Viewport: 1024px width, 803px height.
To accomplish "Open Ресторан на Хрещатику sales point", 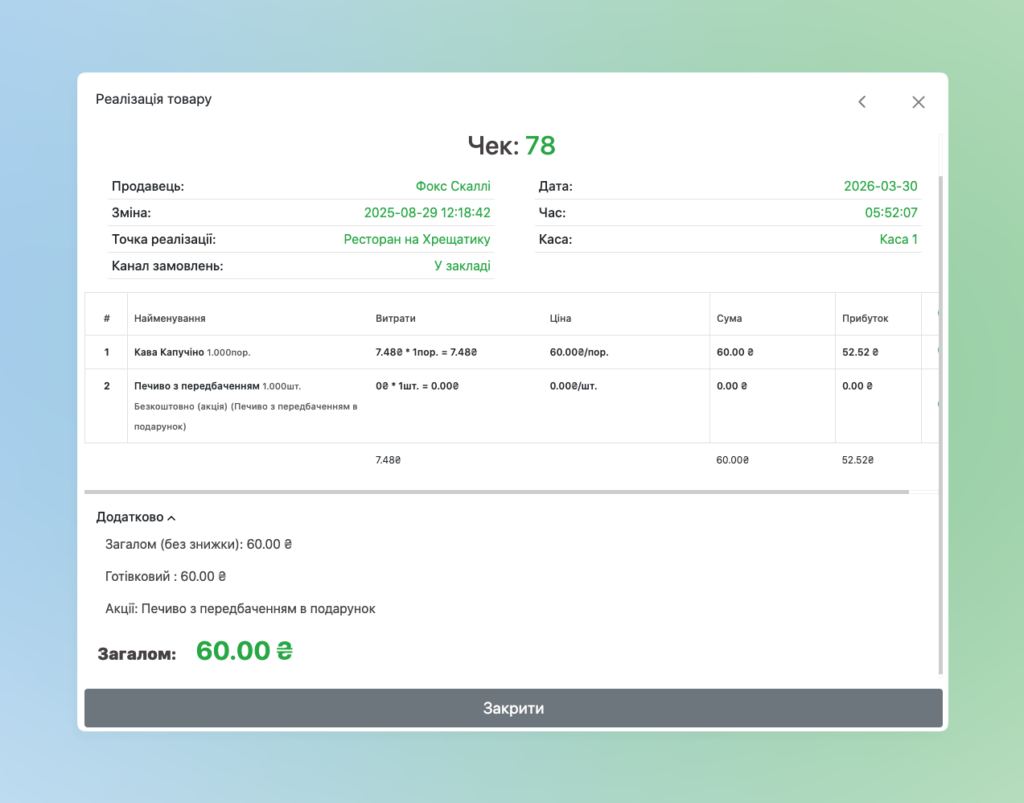I will coord(417,240).
